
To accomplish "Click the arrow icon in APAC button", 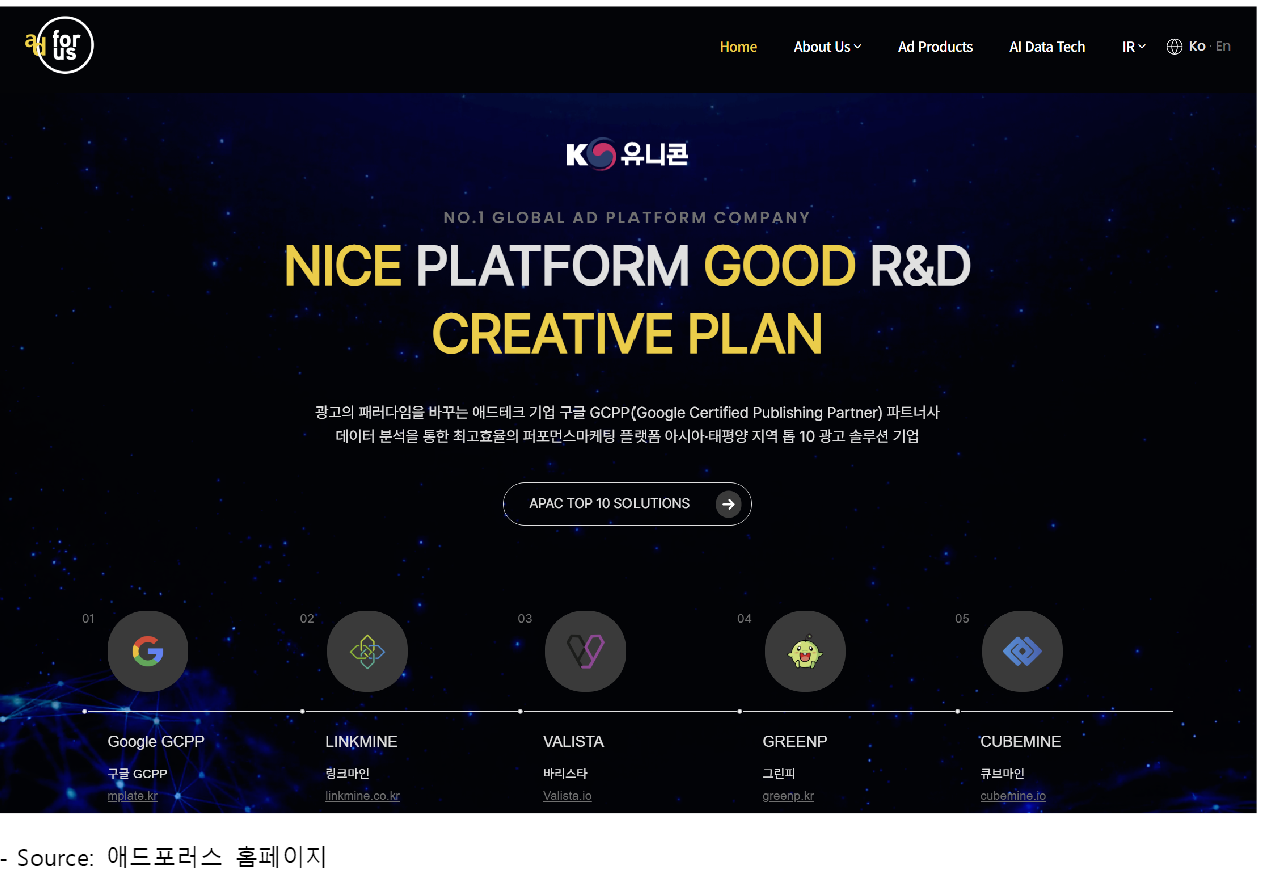I will point(728,504).
